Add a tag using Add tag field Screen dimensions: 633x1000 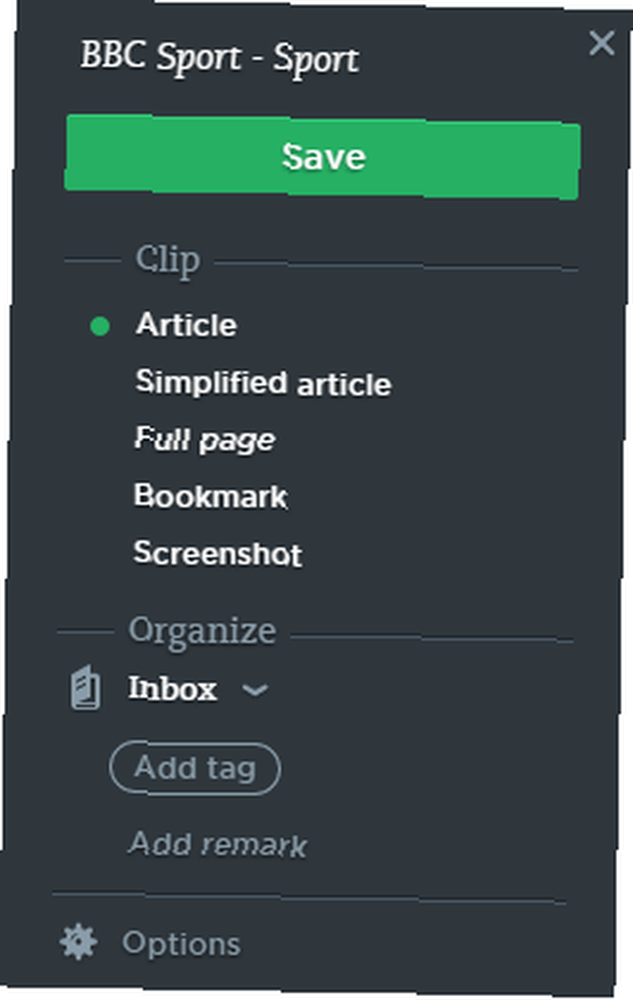195,768
